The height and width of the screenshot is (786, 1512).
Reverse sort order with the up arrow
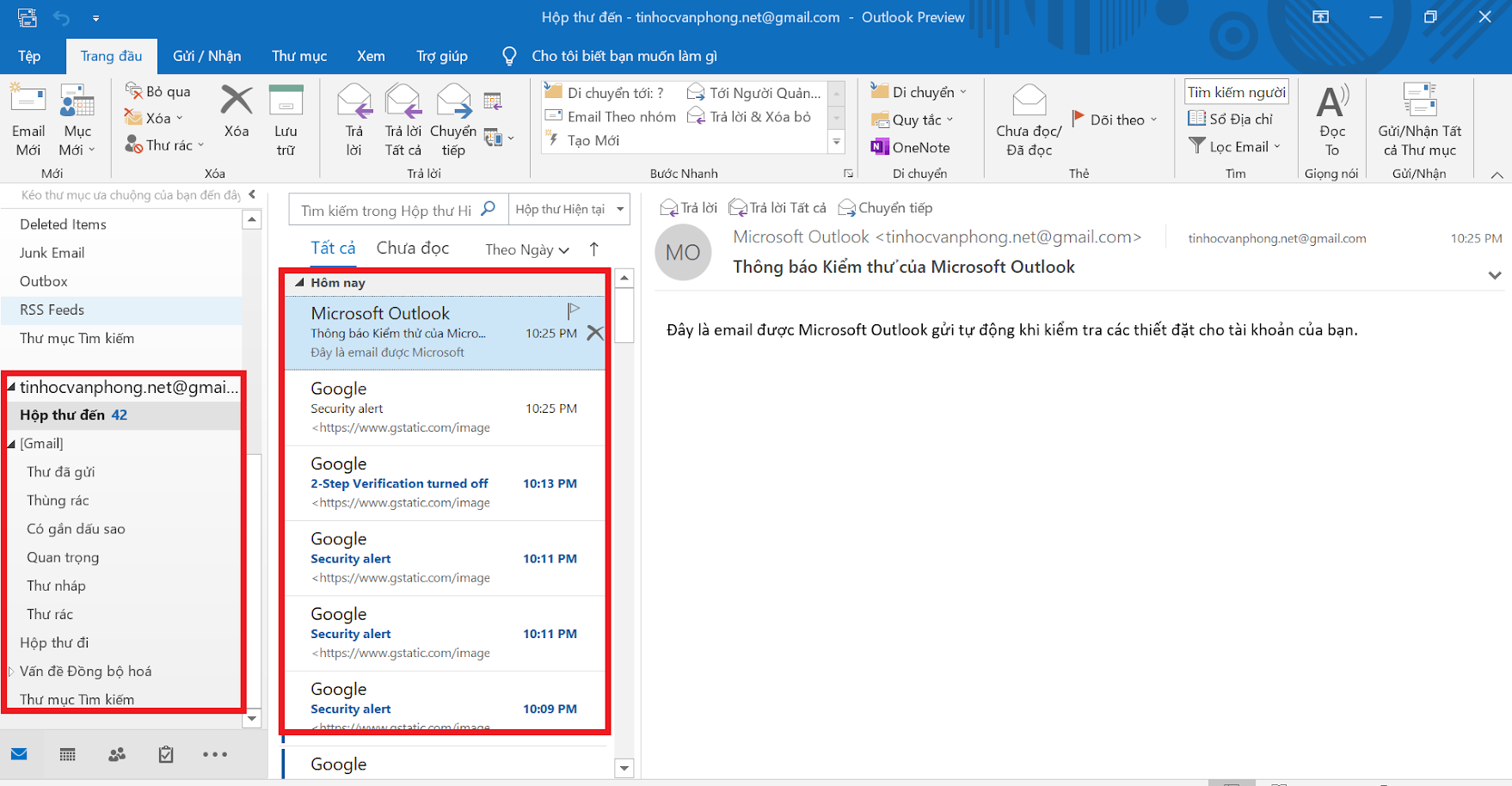[593, 249]
